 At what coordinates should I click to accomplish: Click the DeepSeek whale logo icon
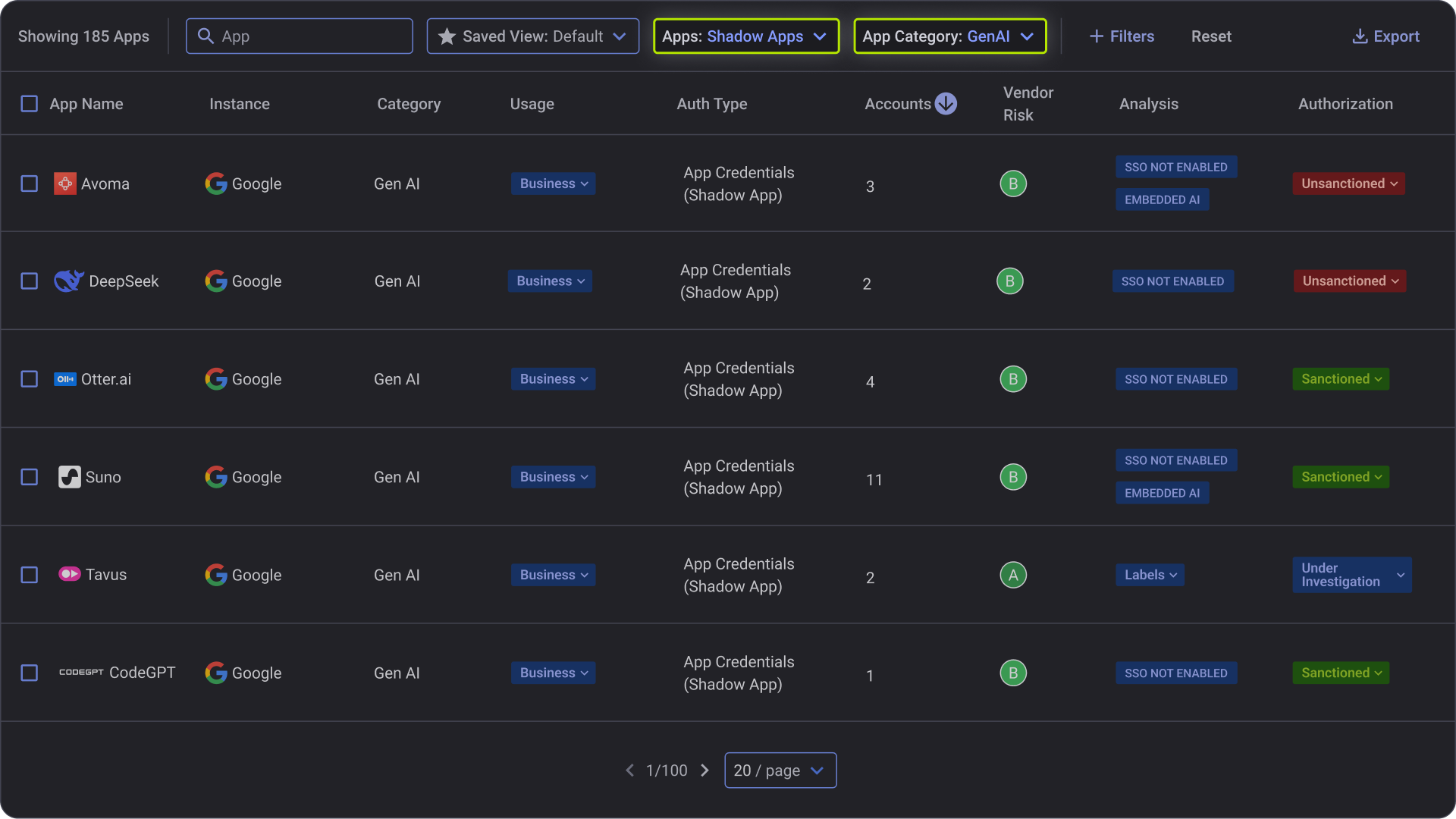(68, 281)
